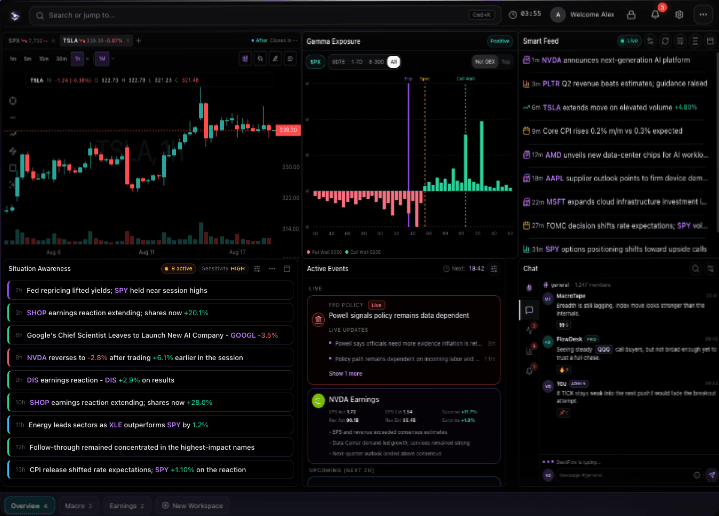
Task: Refresh the Smart Feed
Action: coord(665,41)
